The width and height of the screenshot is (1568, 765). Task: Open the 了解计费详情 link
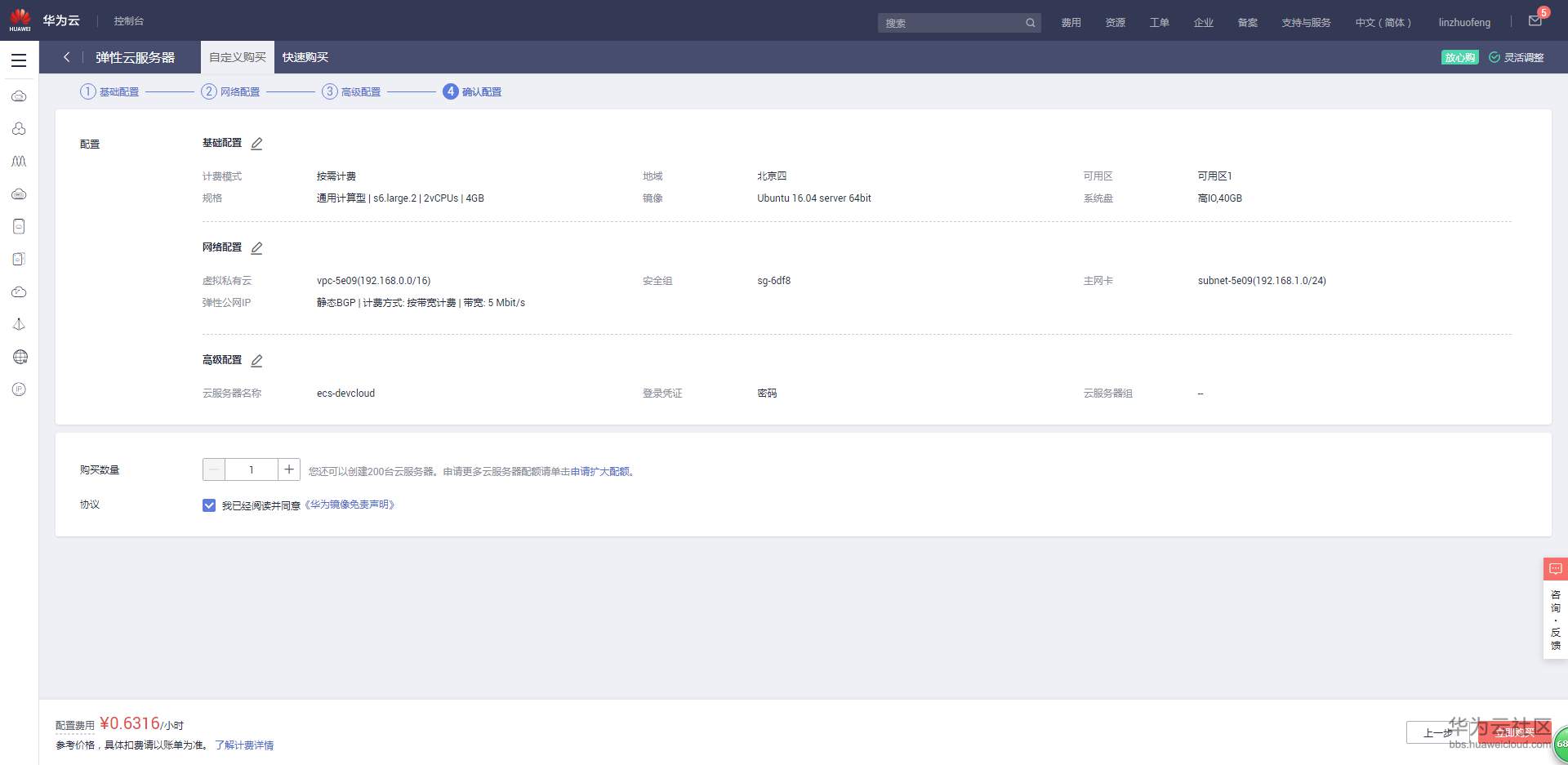[x=244, y=745]
